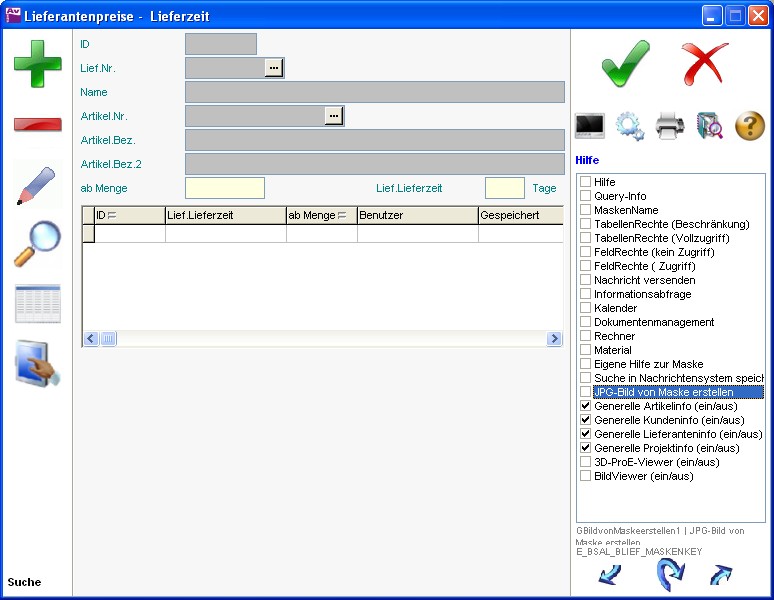774x600 pixels.
Task: Click the gear settings icon
Action: [630, 126]
